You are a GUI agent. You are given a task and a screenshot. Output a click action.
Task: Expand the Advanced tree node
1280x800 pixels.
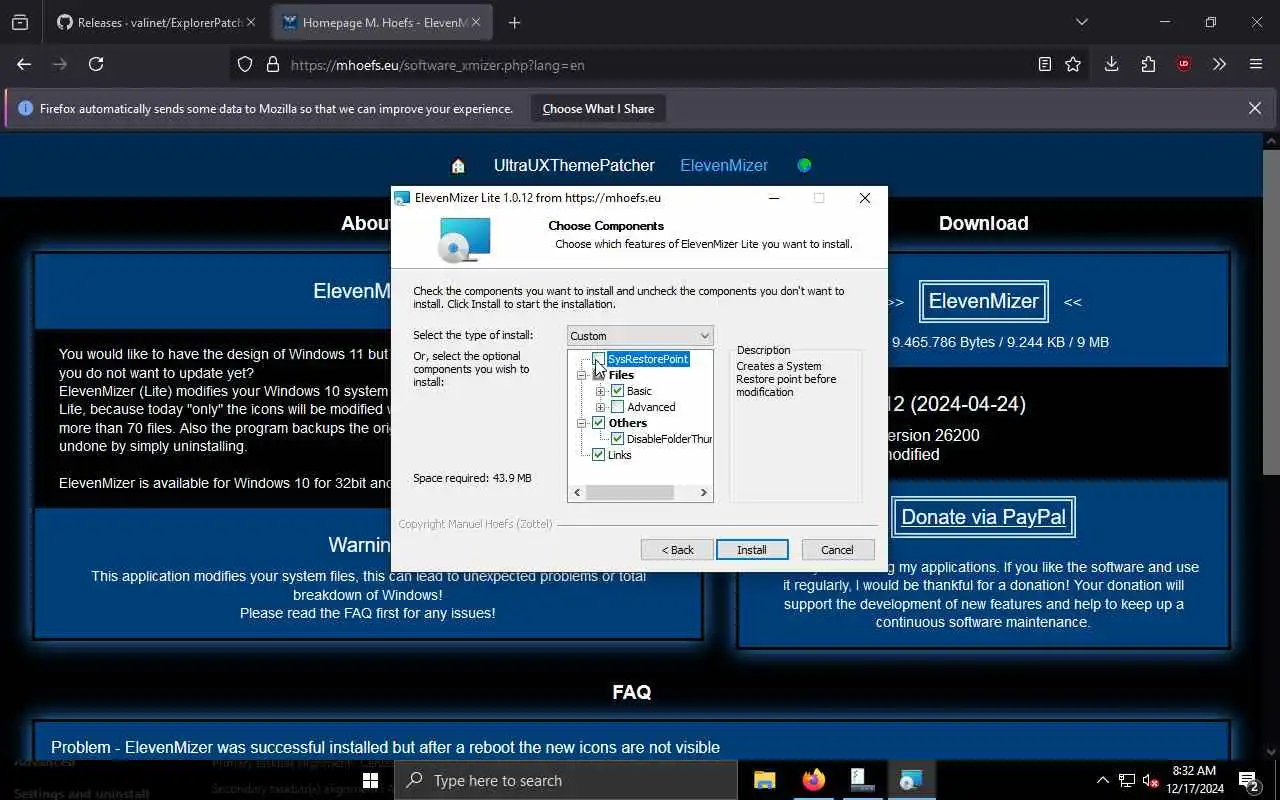click(600, 407)
